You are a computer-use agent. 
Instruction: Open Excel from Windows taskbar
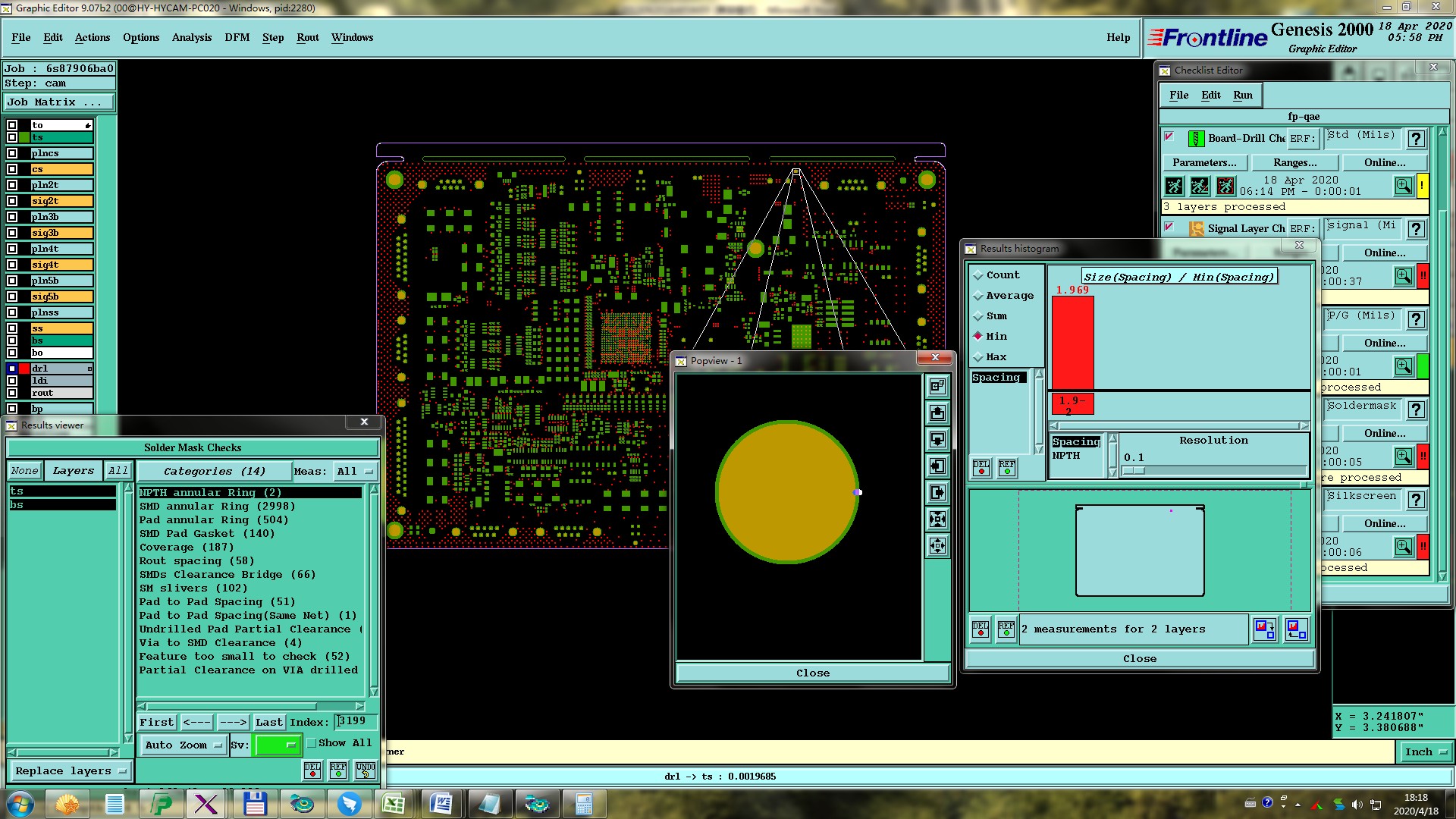pos(394,804)
